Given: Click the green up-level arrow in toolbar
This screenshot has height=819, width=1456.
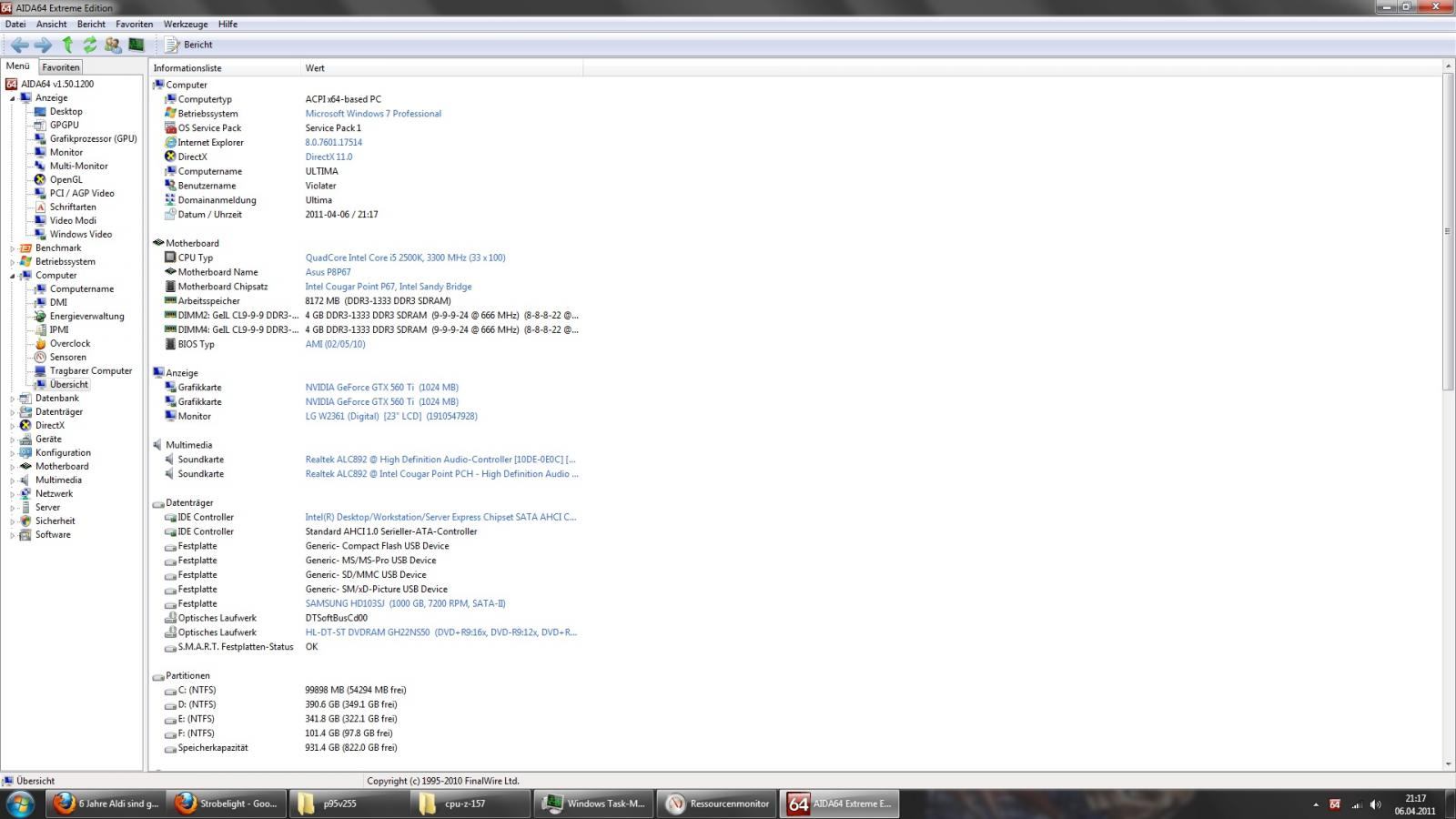Looking at the screenshot, I should pos(67,45).
